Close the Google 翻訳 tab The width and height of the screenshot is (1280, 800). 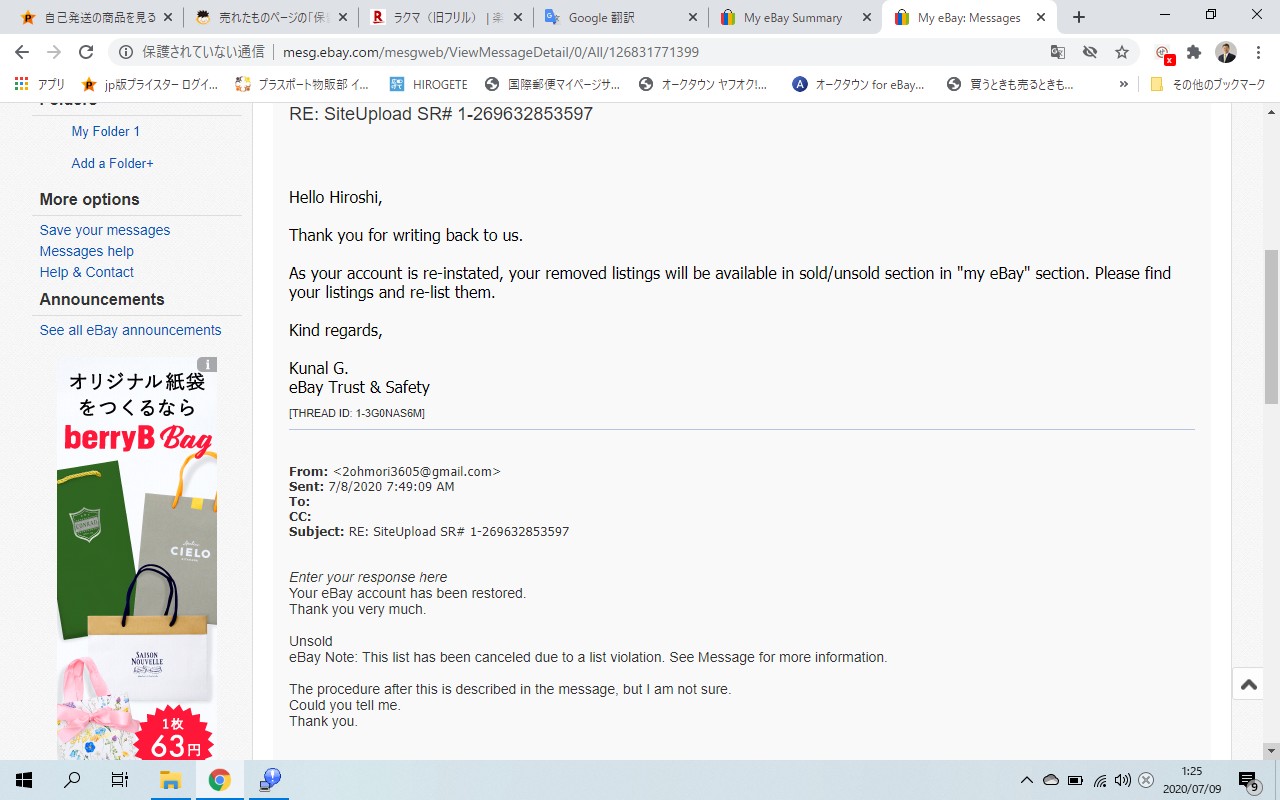point(692,17)
